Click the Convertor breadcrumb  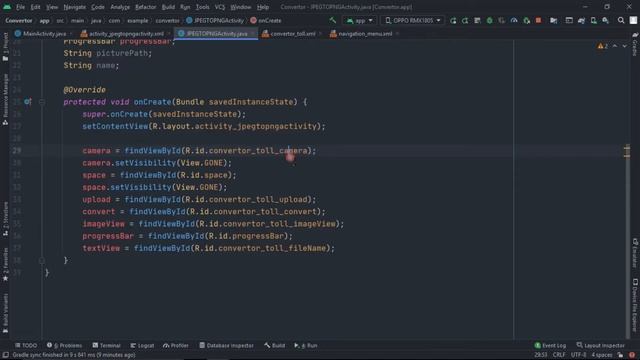tap(19, 20)
